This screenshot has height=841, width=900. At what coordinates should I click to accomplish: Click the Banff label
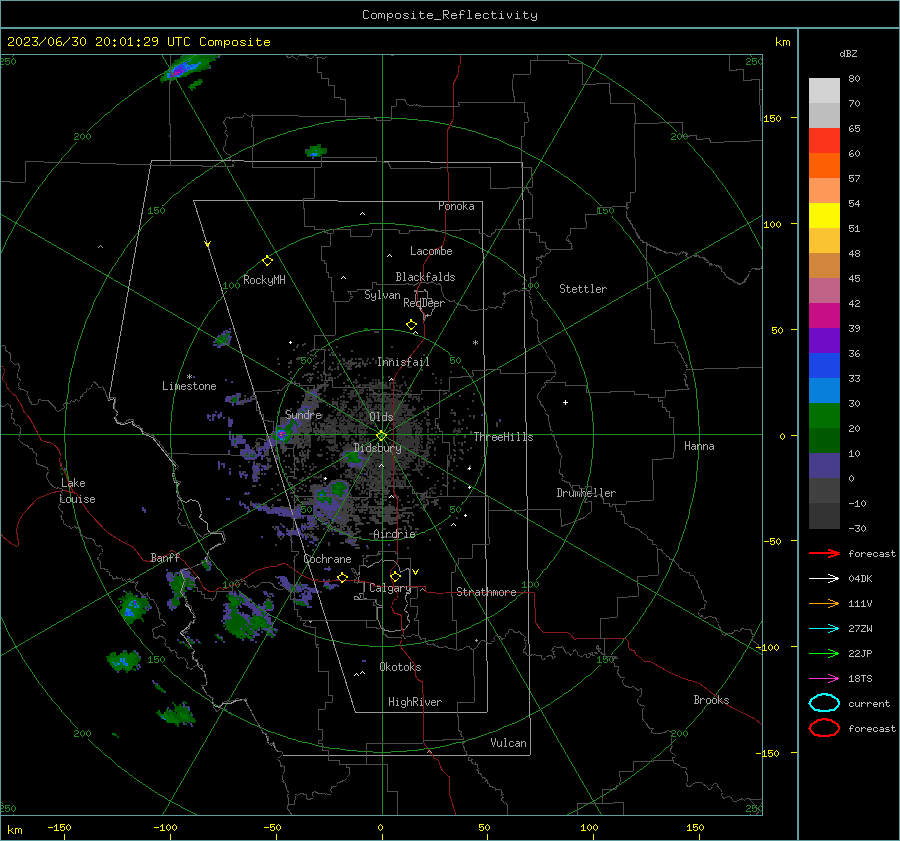point(165,558)
